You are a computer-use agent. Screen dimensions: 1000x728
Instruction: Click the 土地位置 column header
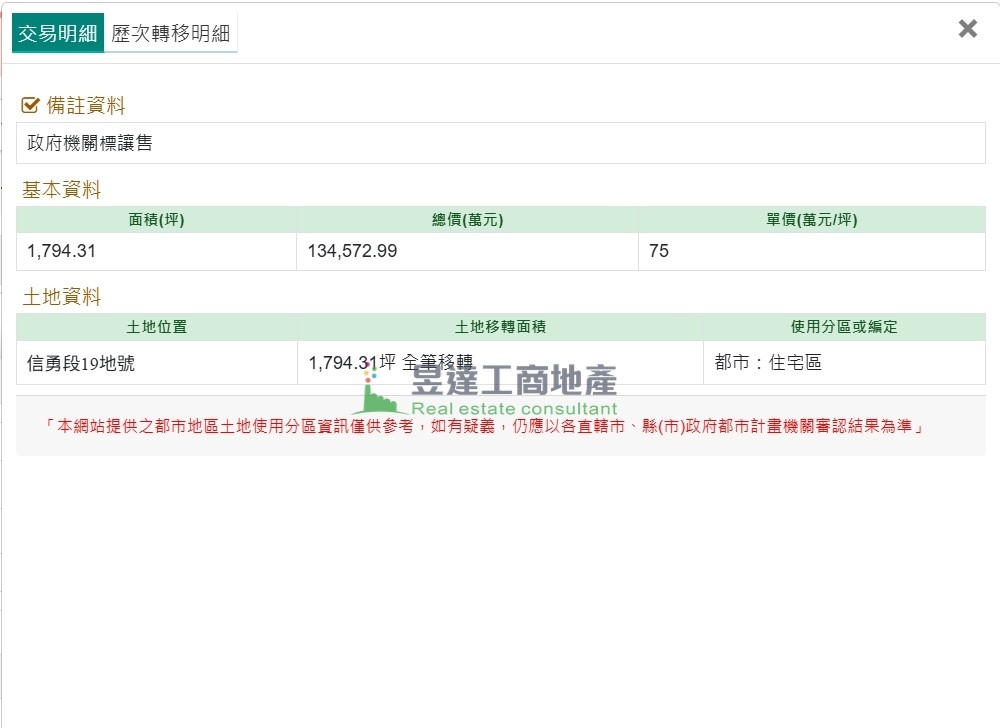pyautogui.click(x=156, y=327)
